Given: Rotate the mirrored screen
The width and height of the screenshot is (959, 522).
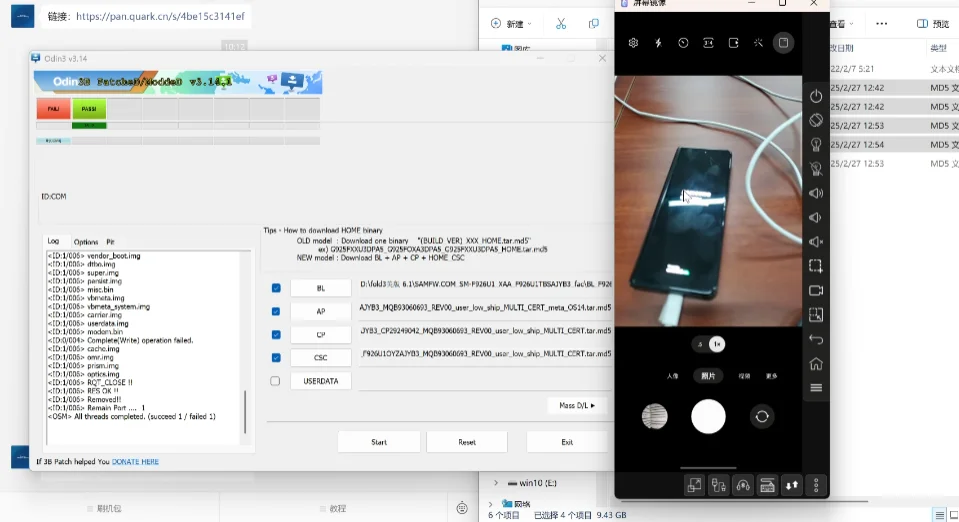Looking at the screenshot, I should [816, 120].
